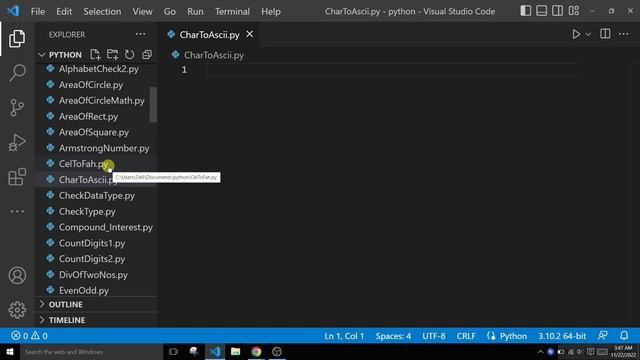Open Explorer views and more actions menu
Image resolution: width=640 pixels, height=360 pixels.
tap(140, 34)
